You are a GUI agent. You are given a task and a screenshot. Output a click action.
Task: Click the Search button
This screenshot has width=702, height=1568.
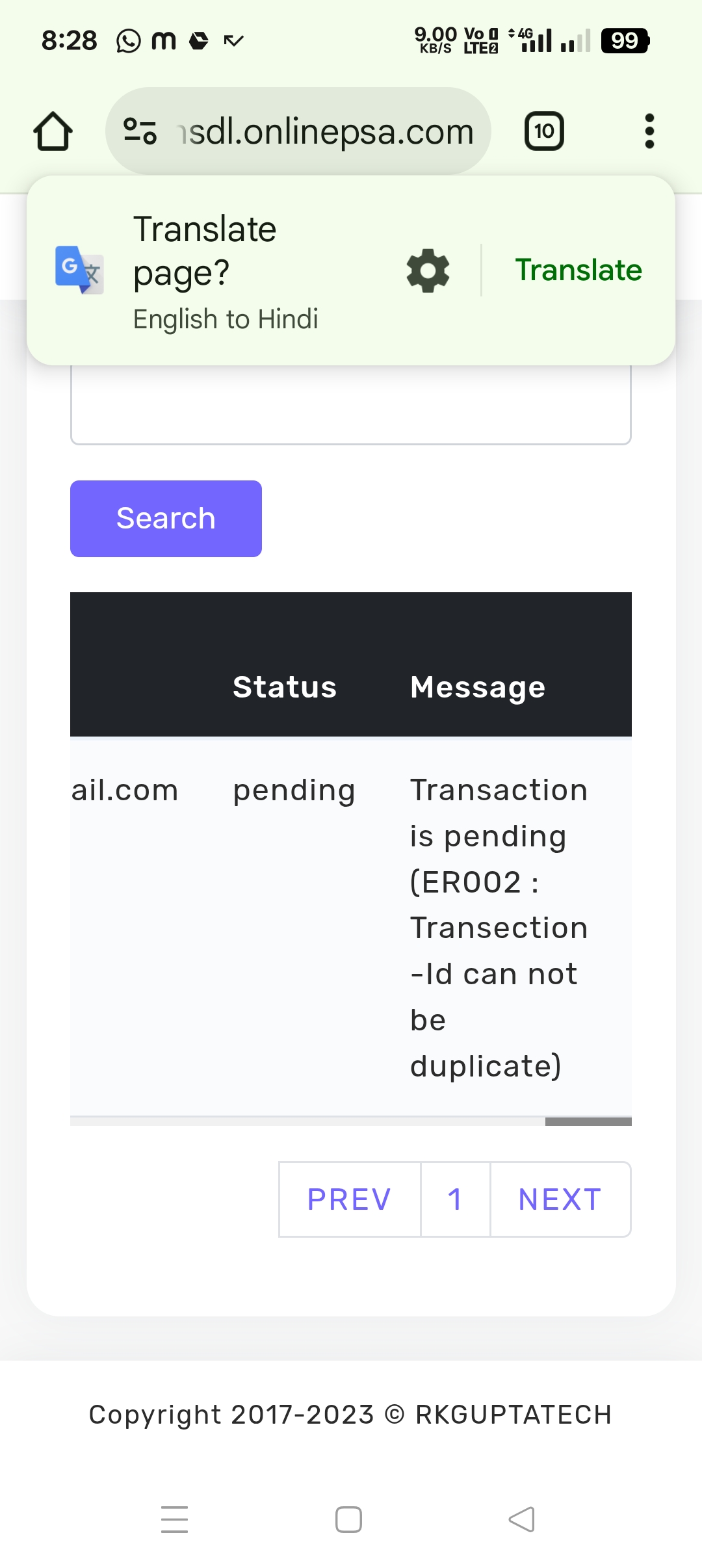[166, 519]
